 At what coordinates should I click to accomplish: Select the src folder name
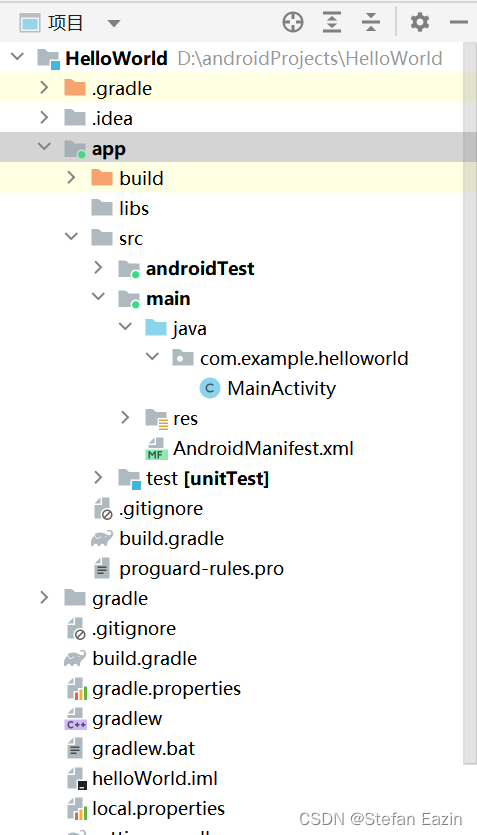tap(131, 239)
